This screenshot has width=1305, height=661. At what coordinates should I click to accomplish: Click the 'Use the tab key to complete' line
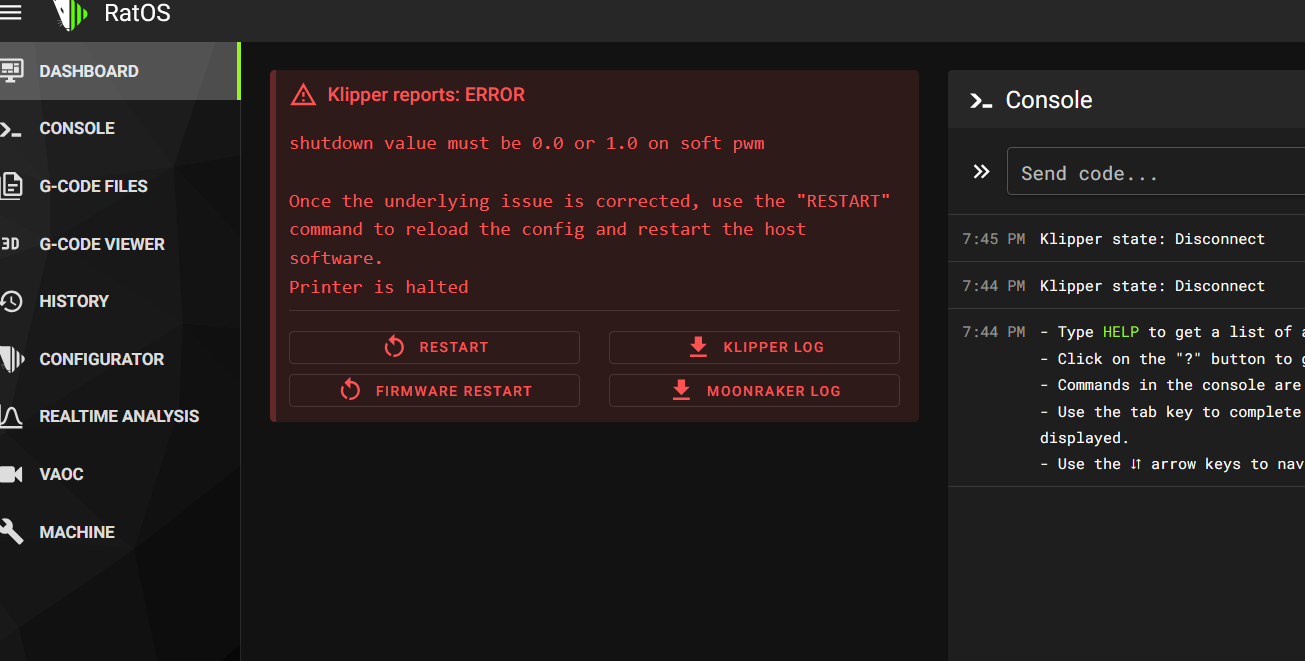point(1172,411)
